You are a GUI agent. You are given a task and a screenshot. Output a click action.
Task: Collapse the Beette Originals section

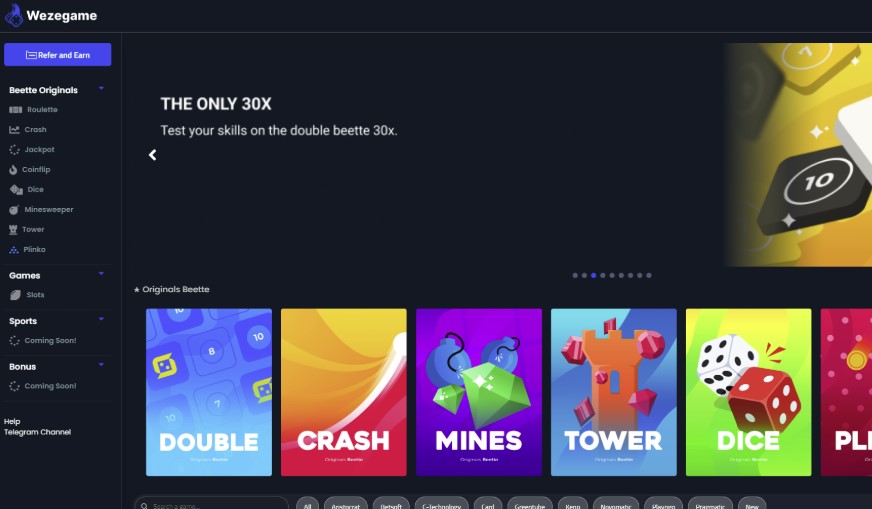[x=101, y=88]
